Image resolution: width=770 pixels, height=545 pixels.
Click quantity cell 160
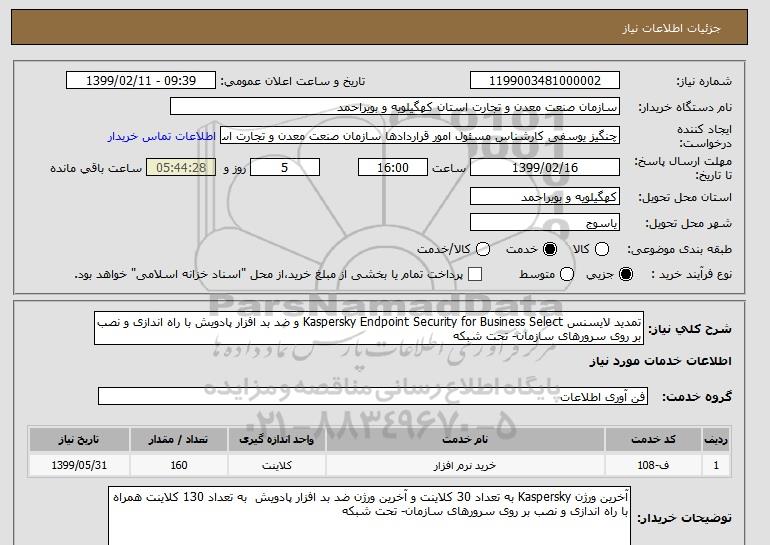tap(178, 465)
